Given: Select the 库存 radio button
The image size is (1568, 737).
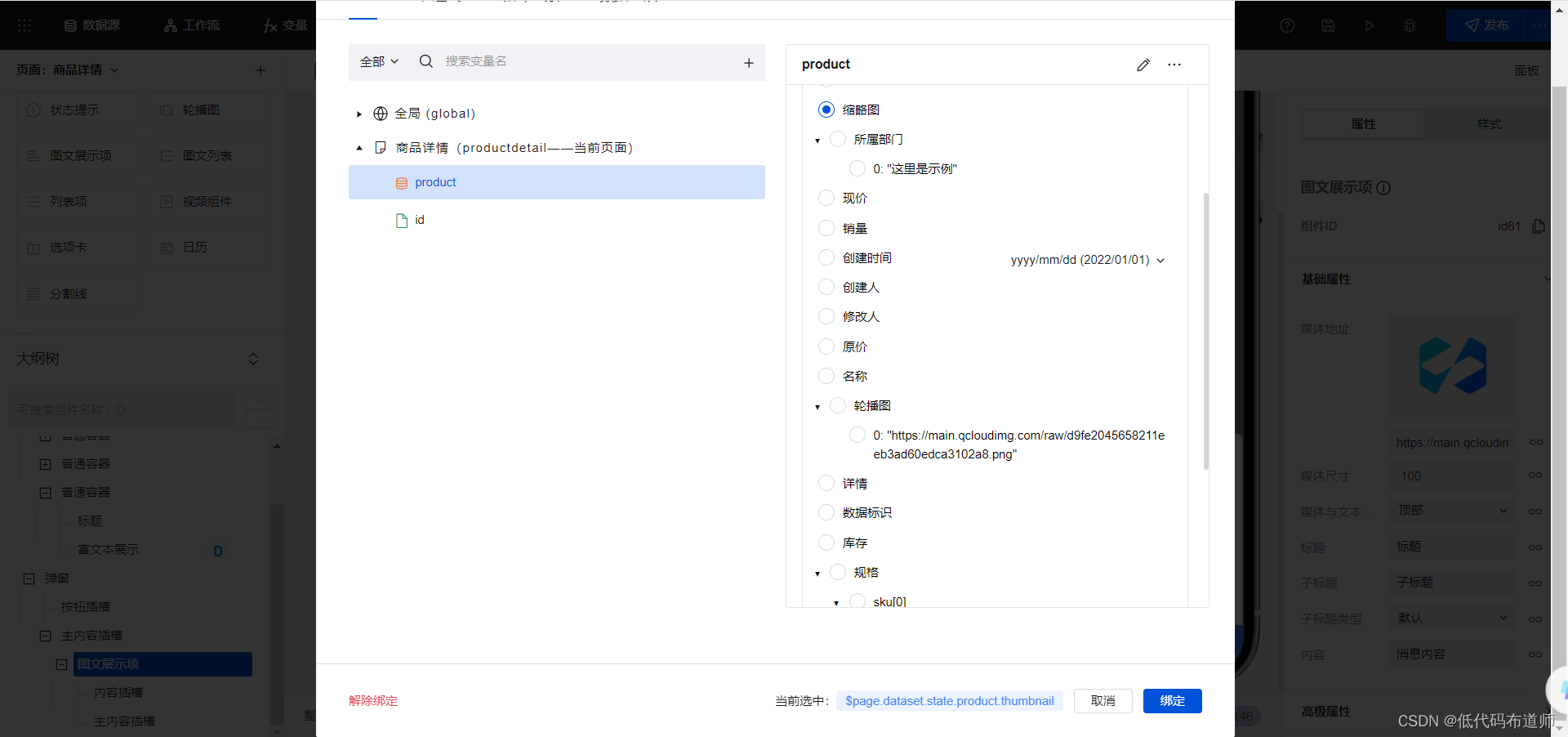Looking at the screenshot, I should [826, 543].
